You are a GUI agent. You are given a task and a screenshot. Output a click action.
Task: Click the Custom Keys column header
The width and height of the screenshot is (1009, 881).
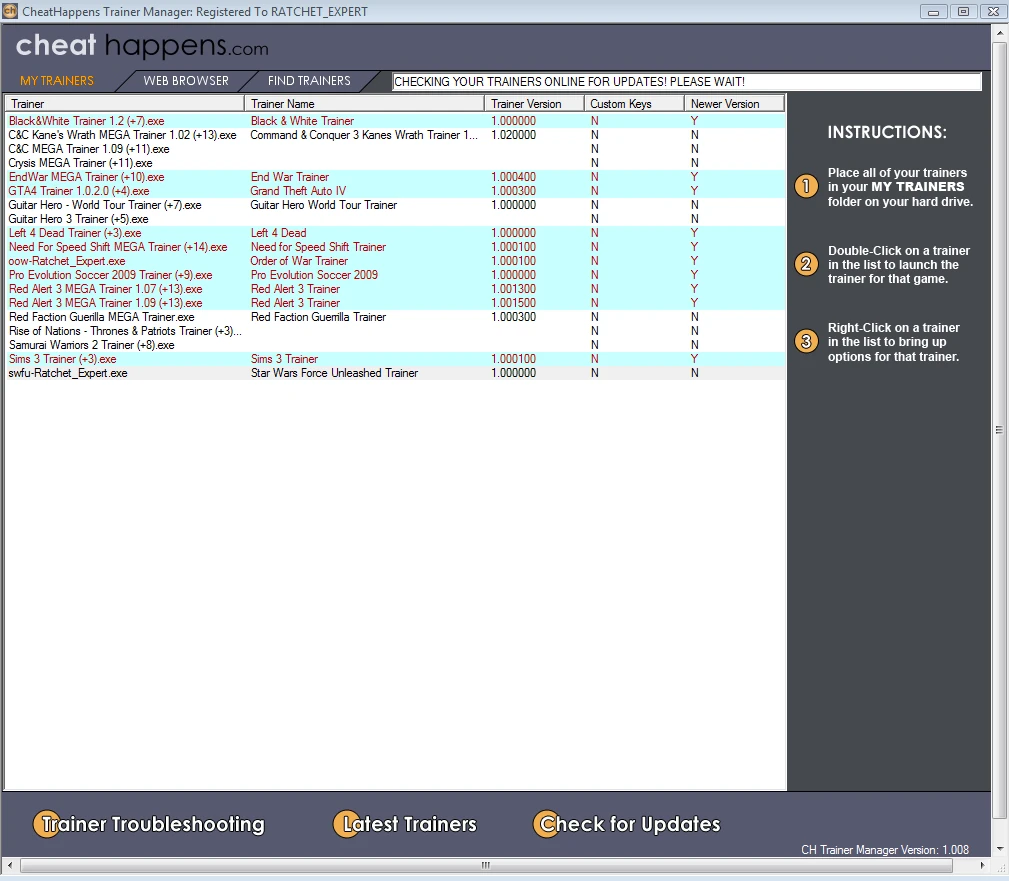634,104
